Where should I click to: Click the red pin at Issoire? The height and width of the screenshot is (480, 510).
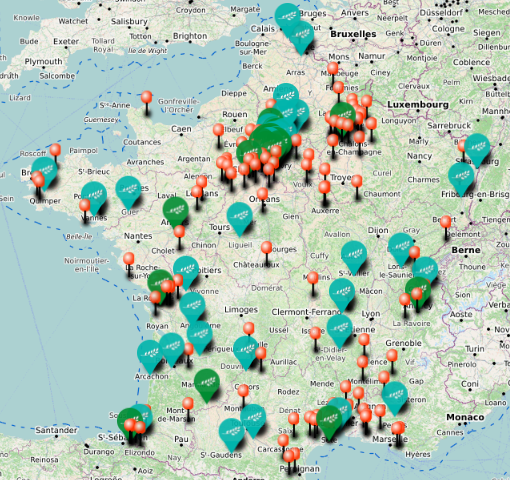[315, 338]
